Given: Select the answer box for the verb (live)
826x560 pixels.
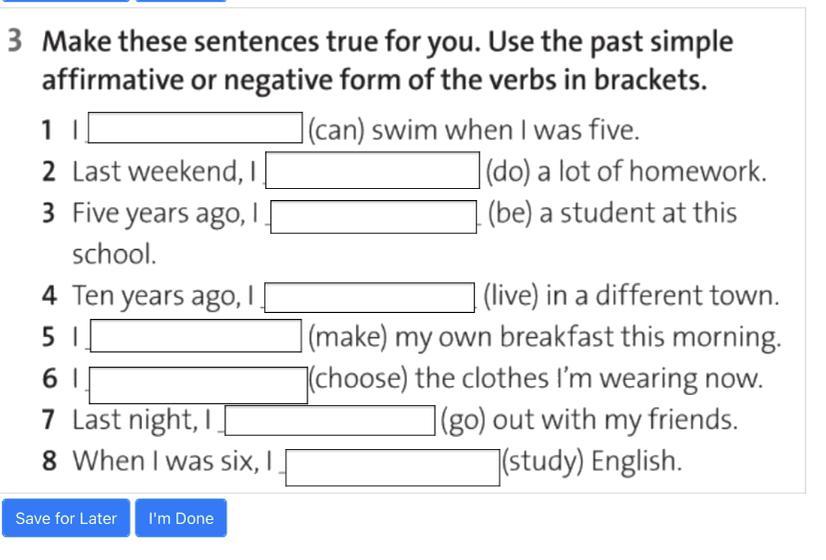Looking at the screenshot, I should click(x=369, y=297).
